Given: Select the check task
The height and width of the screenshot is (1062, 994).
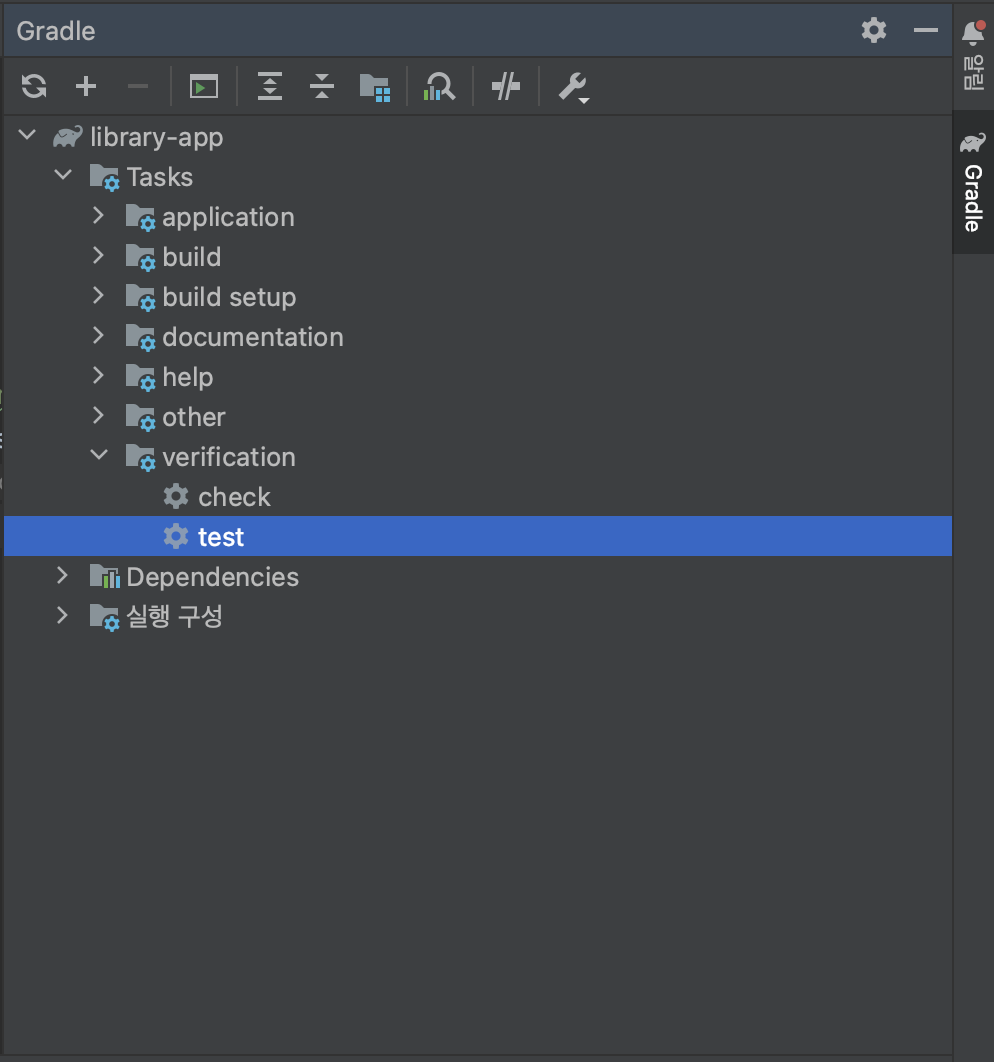Looking at the screenshot, I should 234,497.
